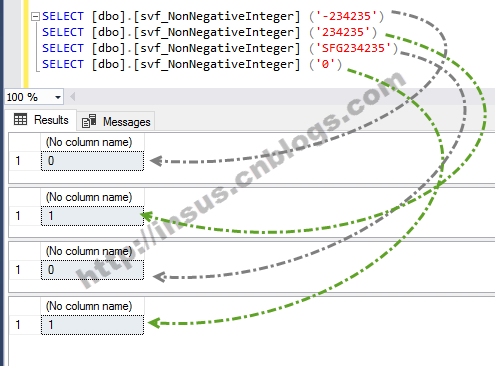The width and height of the screenshot is (495, 366).
Task: Click the '234235' string literal on line two
Action: 342,32
